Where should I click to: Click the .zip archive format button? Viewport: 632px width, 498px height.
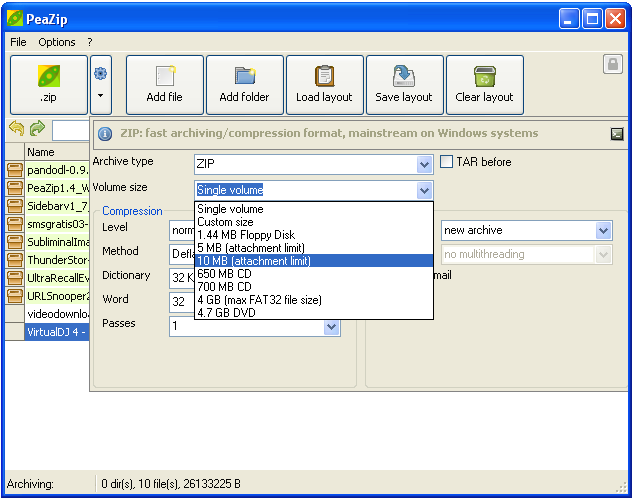click(x=49, y=85)
